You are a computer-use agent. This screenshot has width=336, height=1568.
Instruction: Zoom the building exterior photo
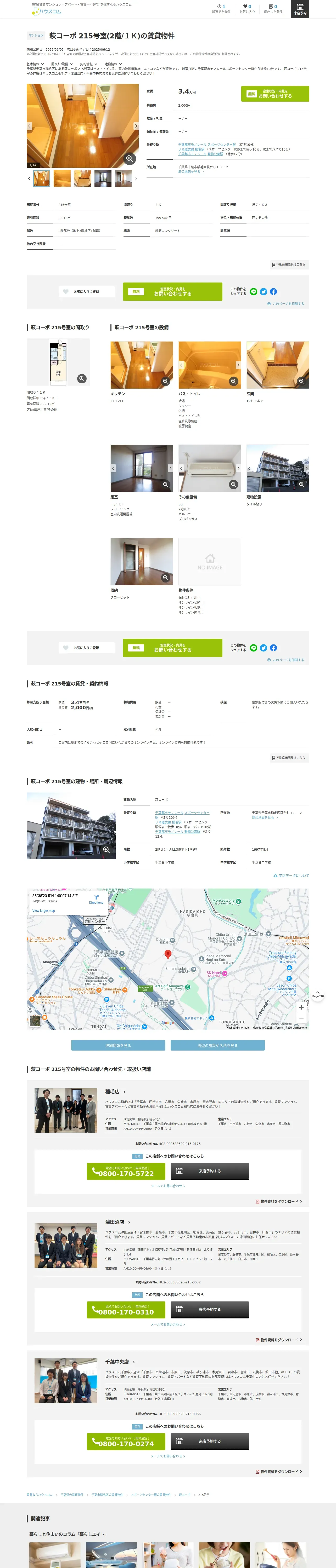tap(107, 850)
